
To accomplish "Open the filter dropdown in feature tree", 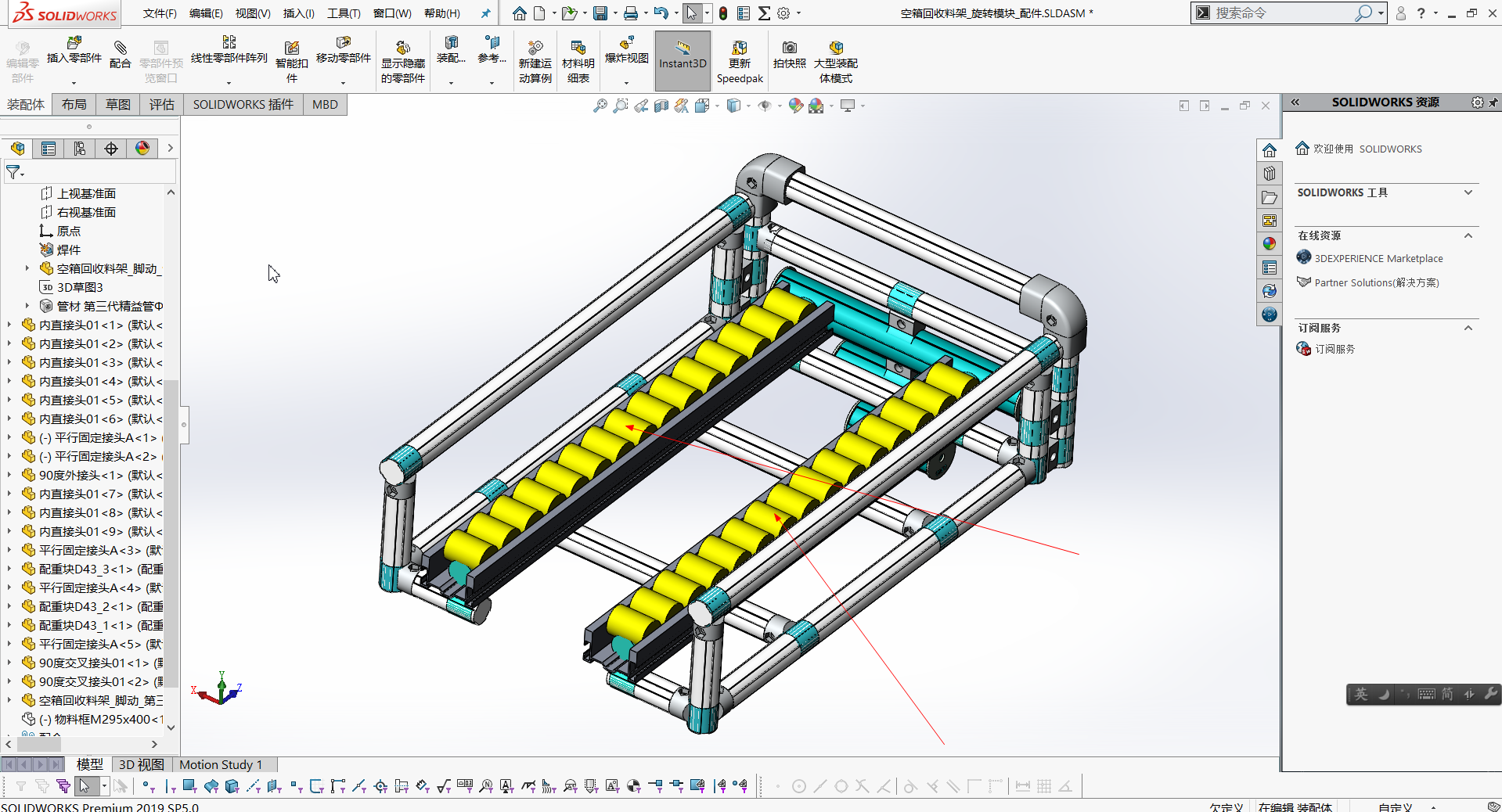I will [15, 172].
